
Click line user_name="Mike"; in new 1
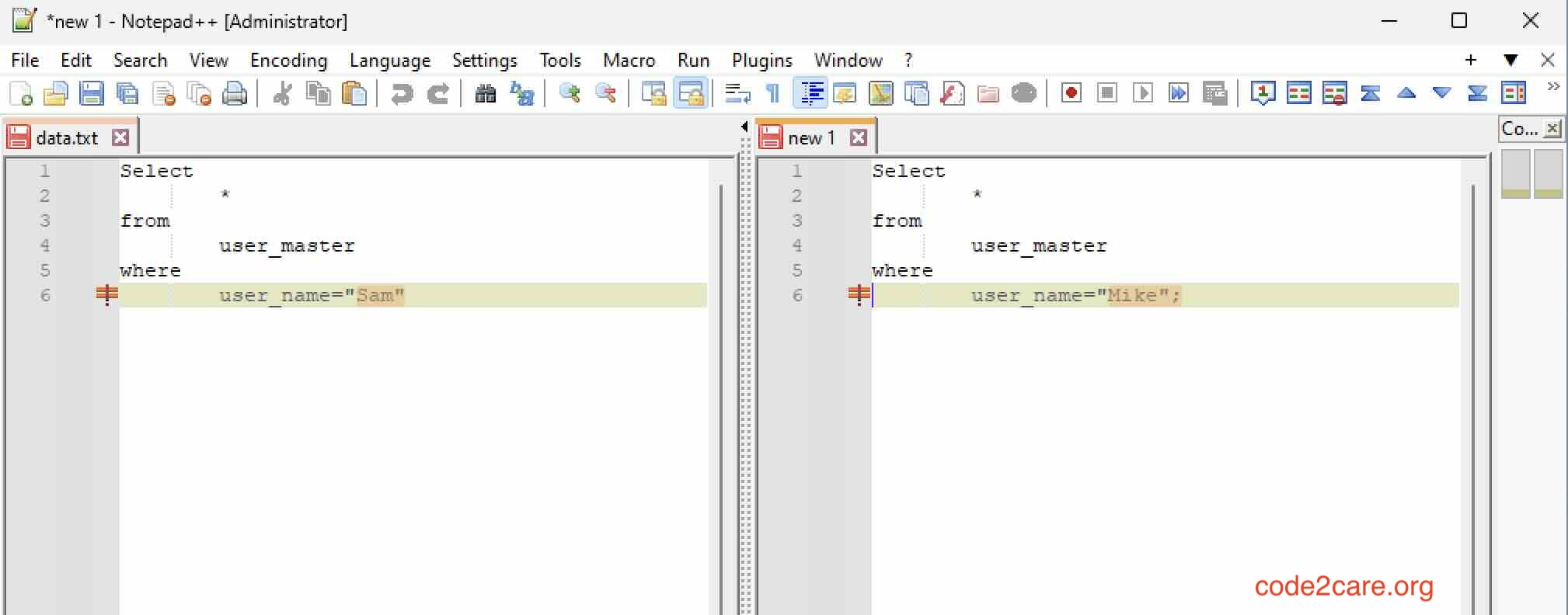(x=1165, y=295)
